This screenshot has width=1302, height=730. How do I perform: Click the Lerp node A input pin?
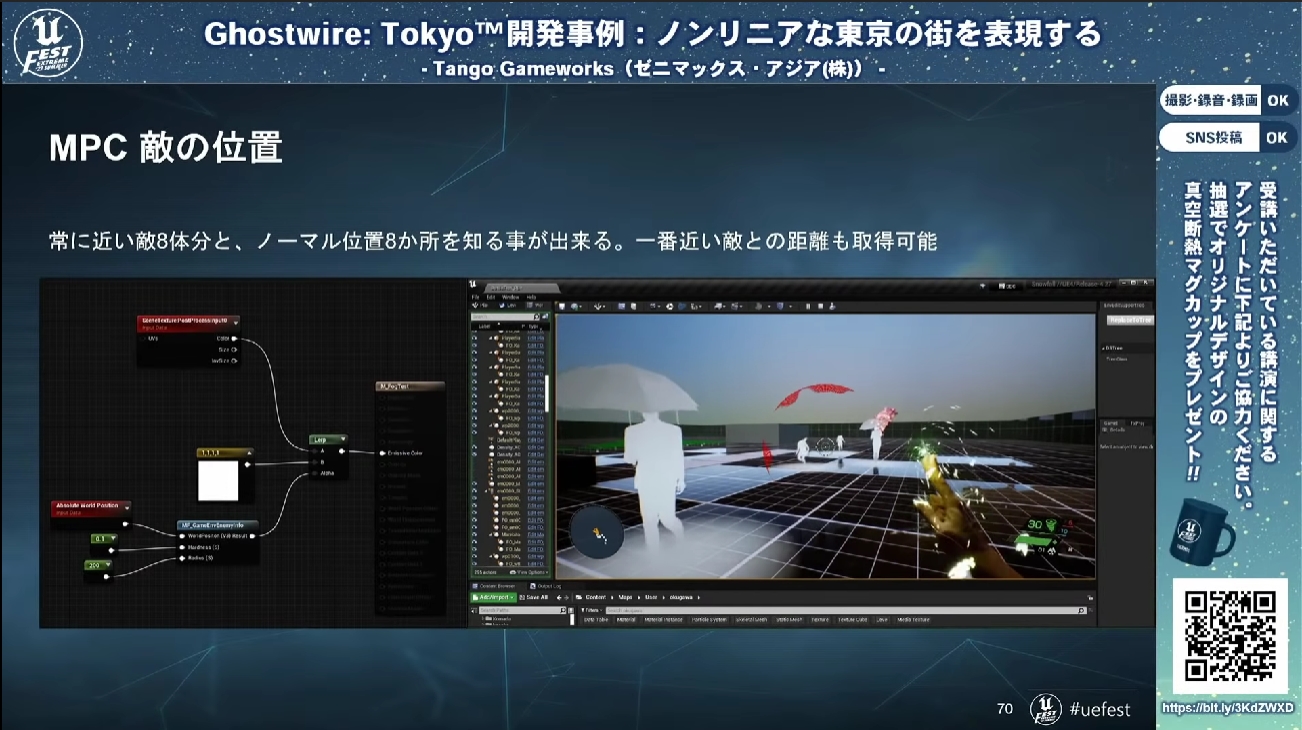[314, 451]
